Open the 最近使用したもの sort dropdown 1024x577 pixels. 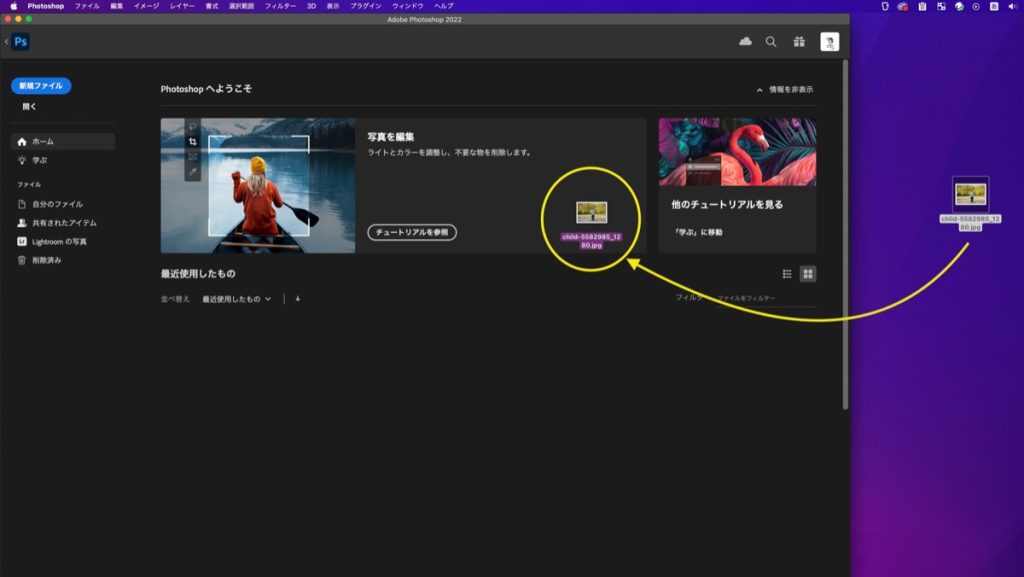coord(236,299)
